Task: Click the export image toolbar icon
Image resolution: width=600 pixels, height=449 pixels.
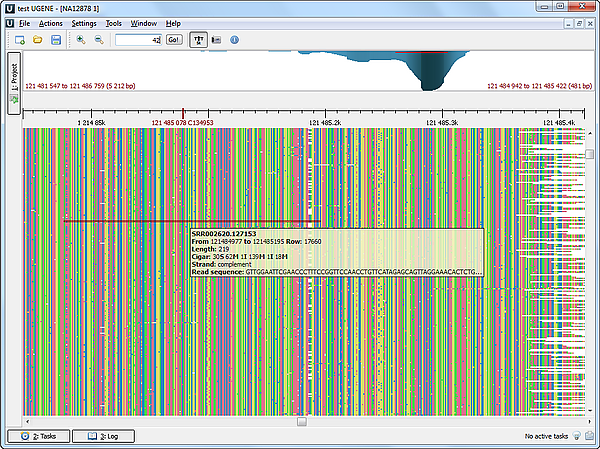Action: 216,40
